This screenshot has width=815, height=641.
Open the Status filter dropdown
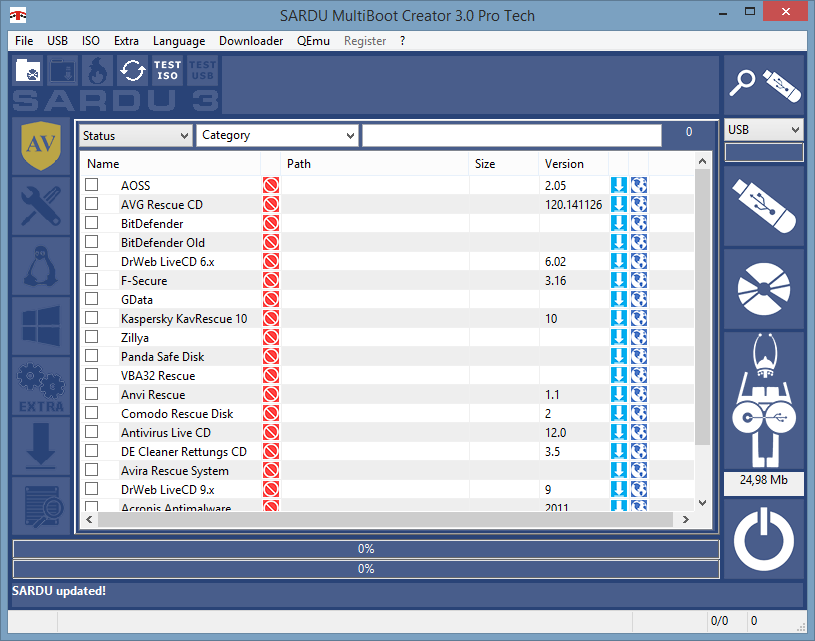point(136,136)
